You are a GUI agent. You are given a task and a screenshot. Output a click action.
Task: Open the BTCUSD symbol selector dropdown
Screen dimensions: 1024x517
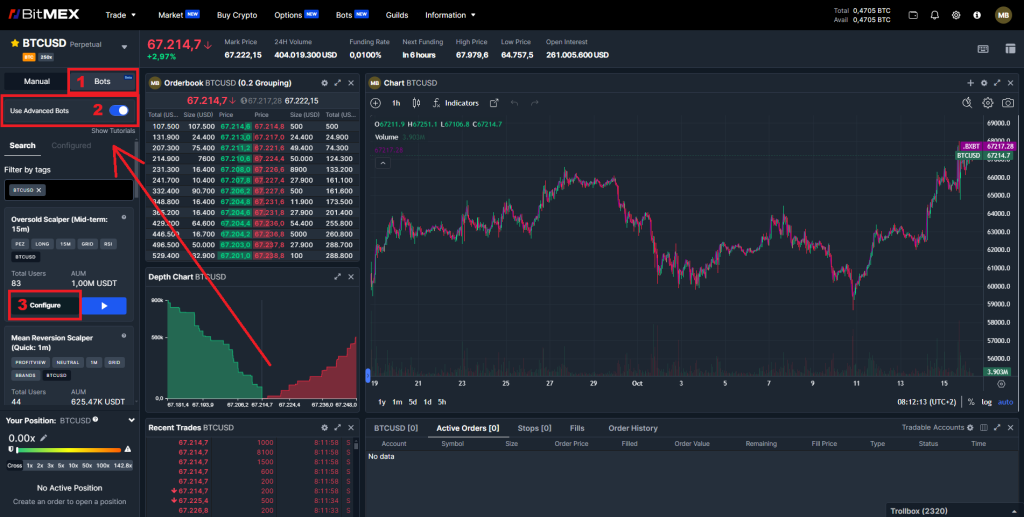(x=124, y=46)
